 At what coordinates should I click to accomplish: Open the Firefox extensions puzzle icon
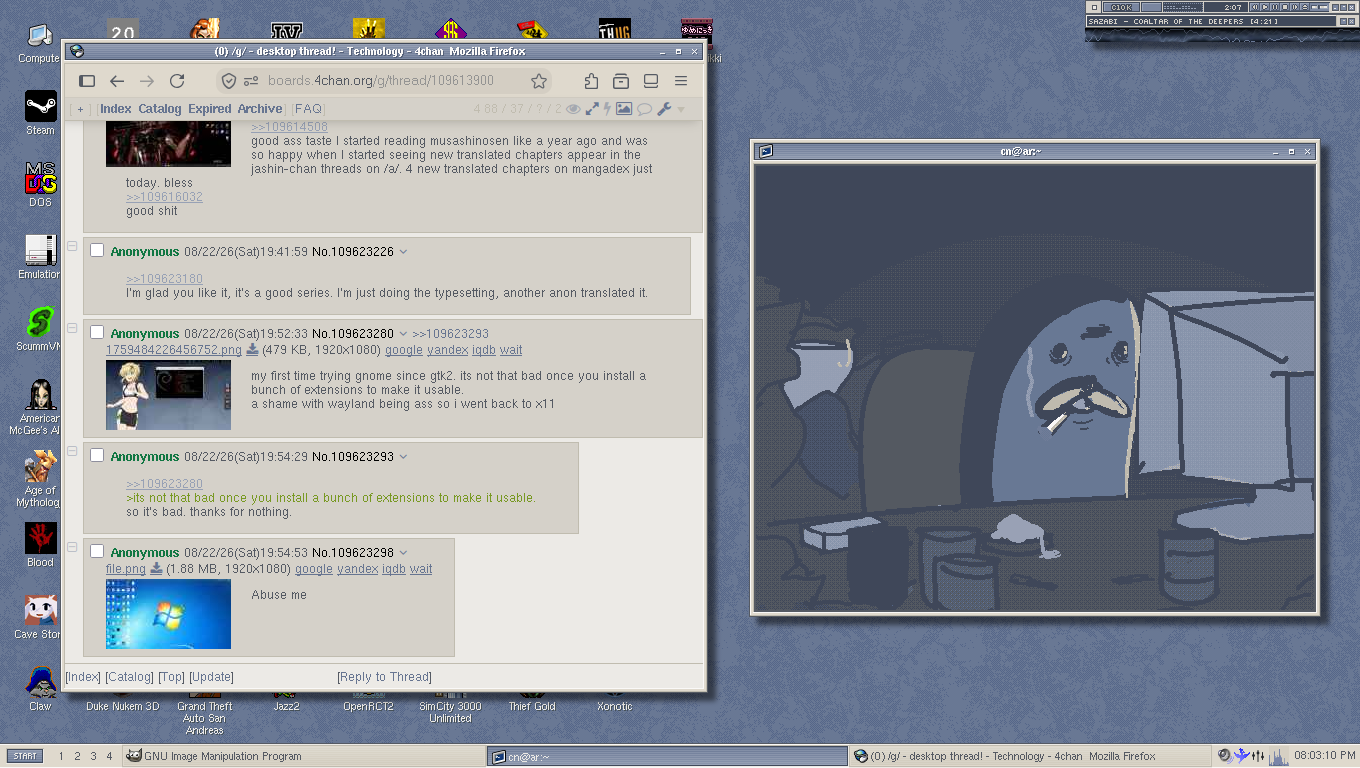pos(591,81)
